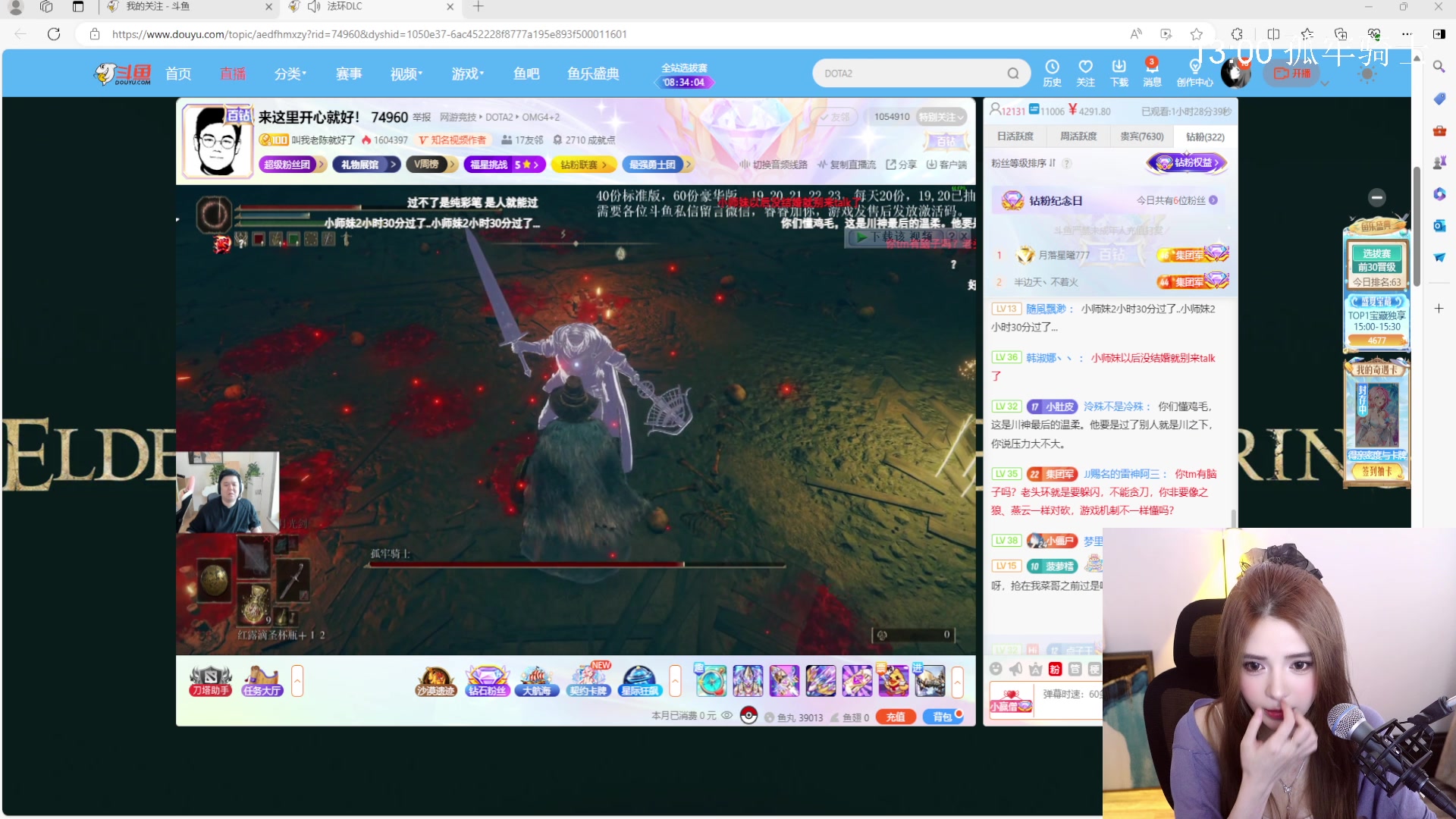
Task: Open 任务大厅 task hall icon
Action: [x=262, y=680]
